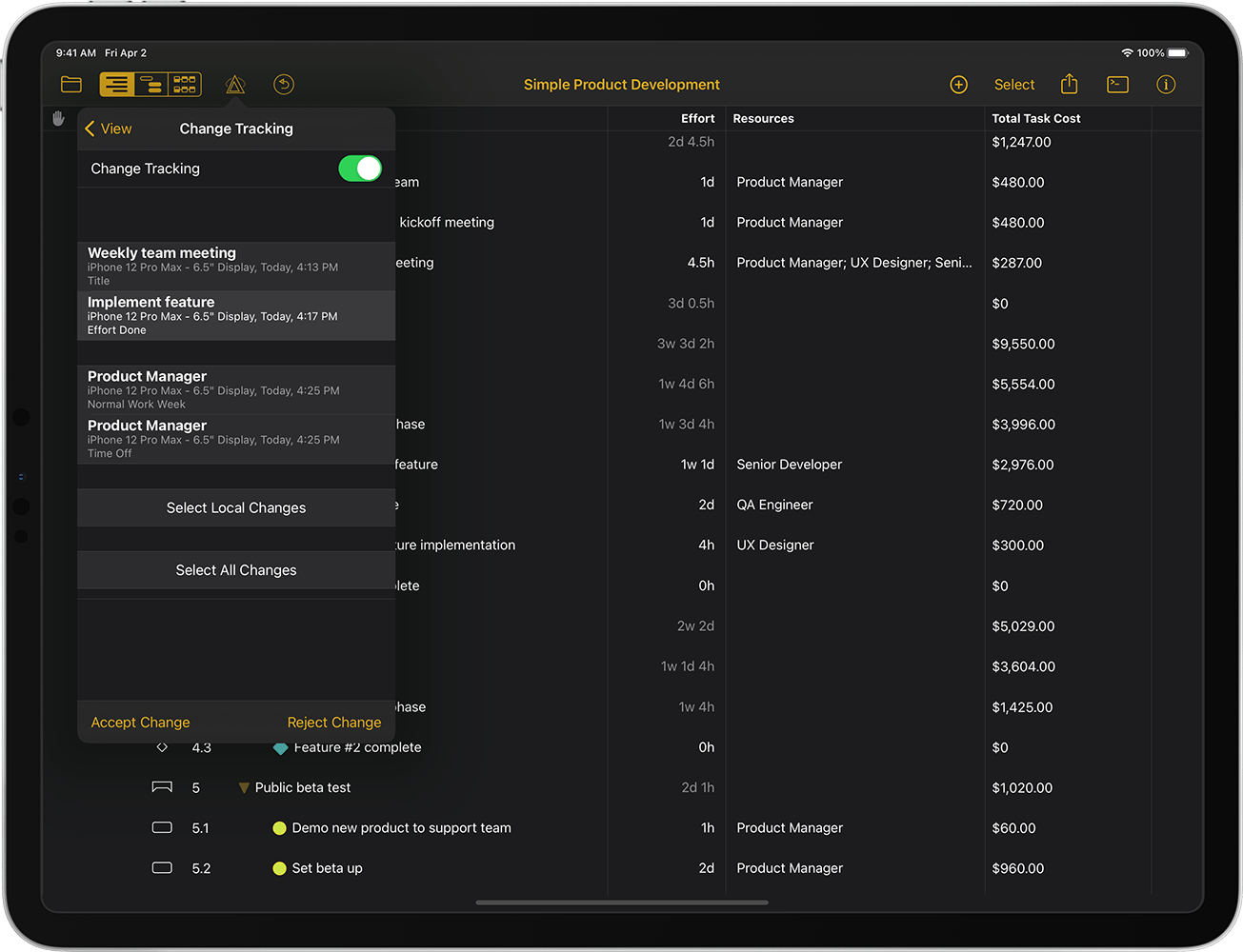
Task: Open the share sheet icon
Action: pyautogui.click(x=1070, y=84)
